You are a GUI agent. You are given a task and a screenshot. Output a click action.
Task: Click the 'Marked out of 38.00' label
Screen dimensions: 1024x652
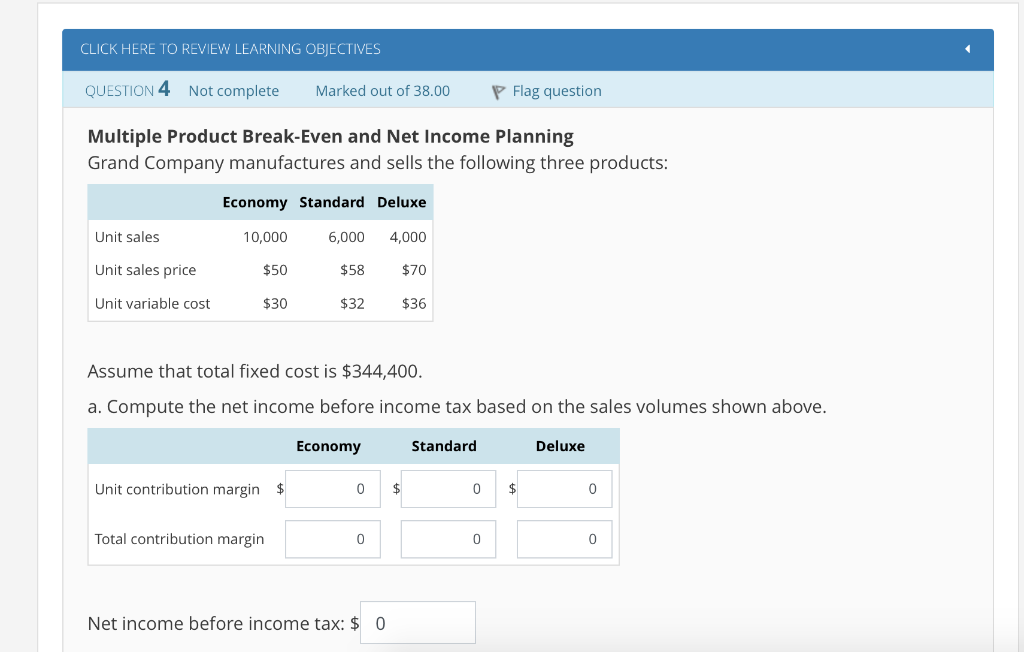(382, 91)
